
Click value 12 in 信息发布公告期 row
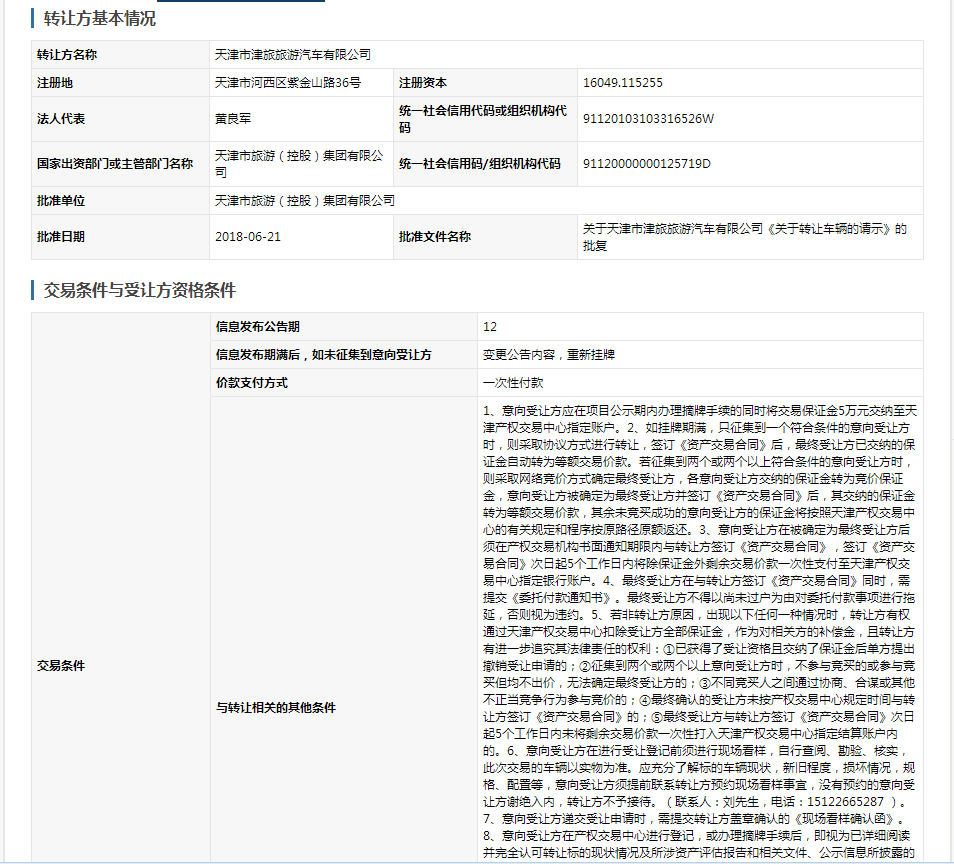pyautogui.click(x=490, y=327)
